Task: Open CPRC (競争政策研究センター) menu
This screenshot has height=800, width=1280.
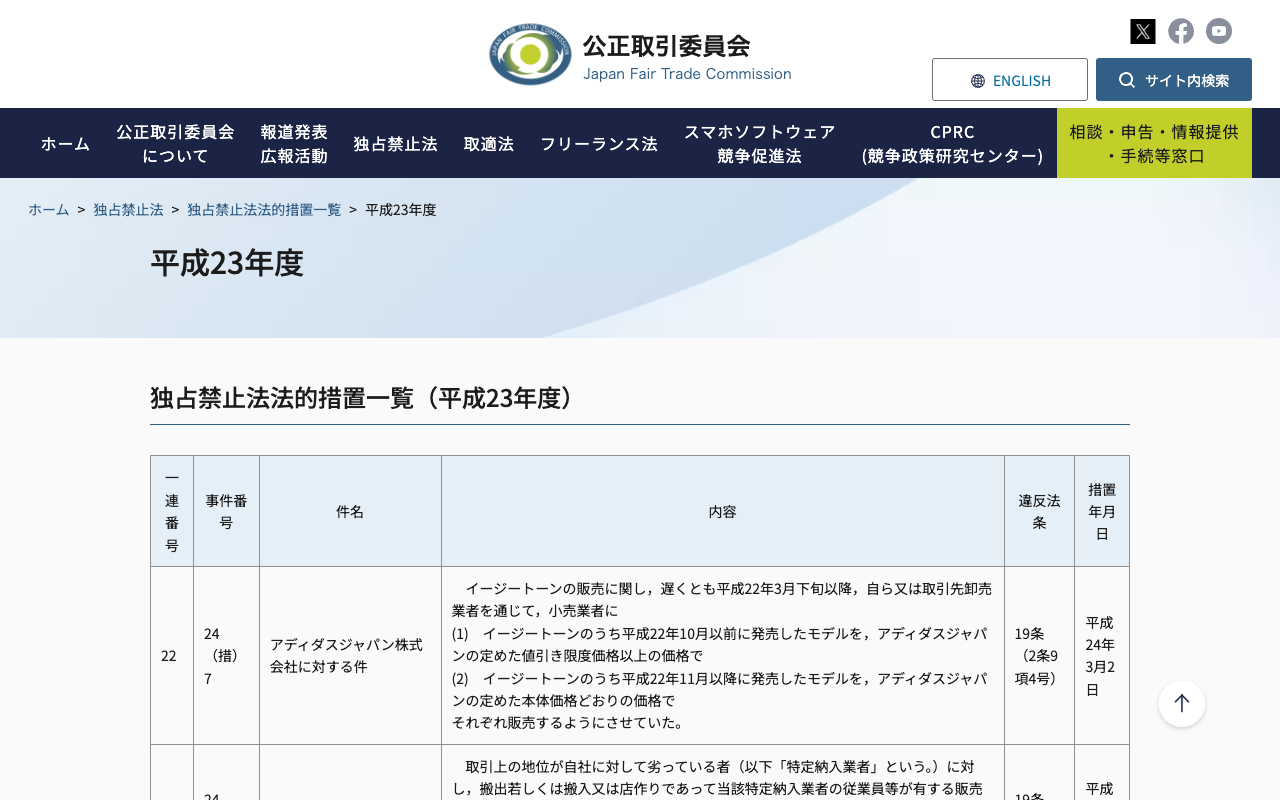Action: tap(952, 143)
